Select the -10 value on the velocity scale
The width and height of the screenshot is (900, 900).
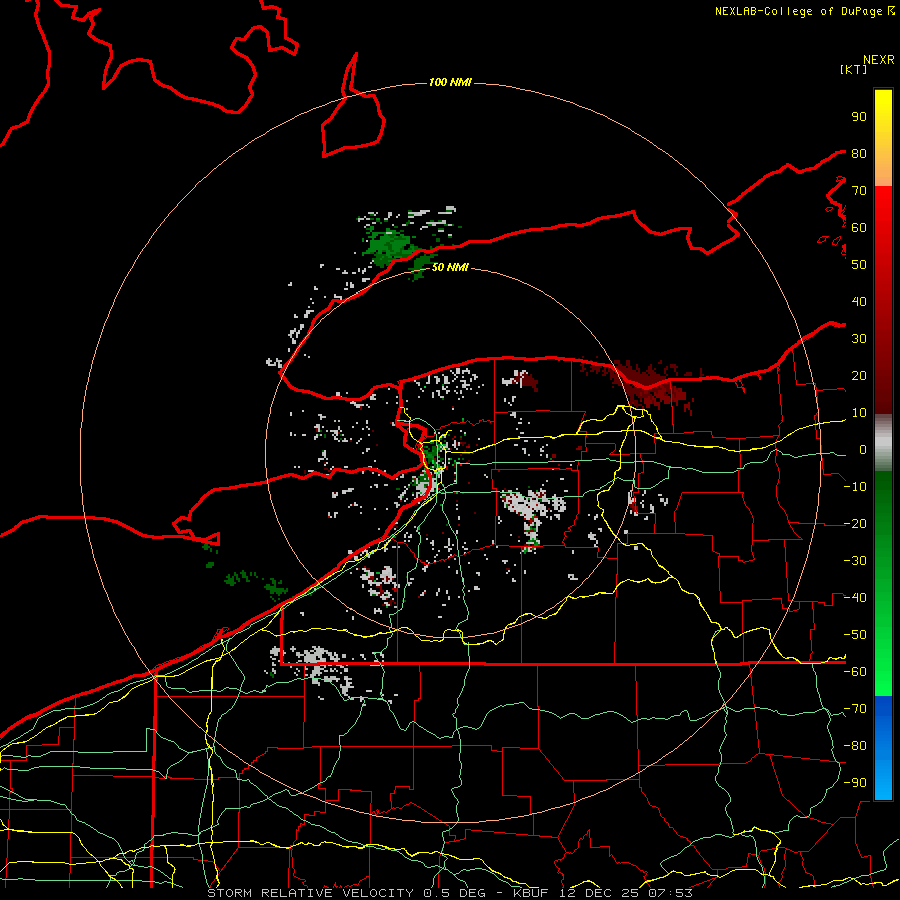(855, 487)
